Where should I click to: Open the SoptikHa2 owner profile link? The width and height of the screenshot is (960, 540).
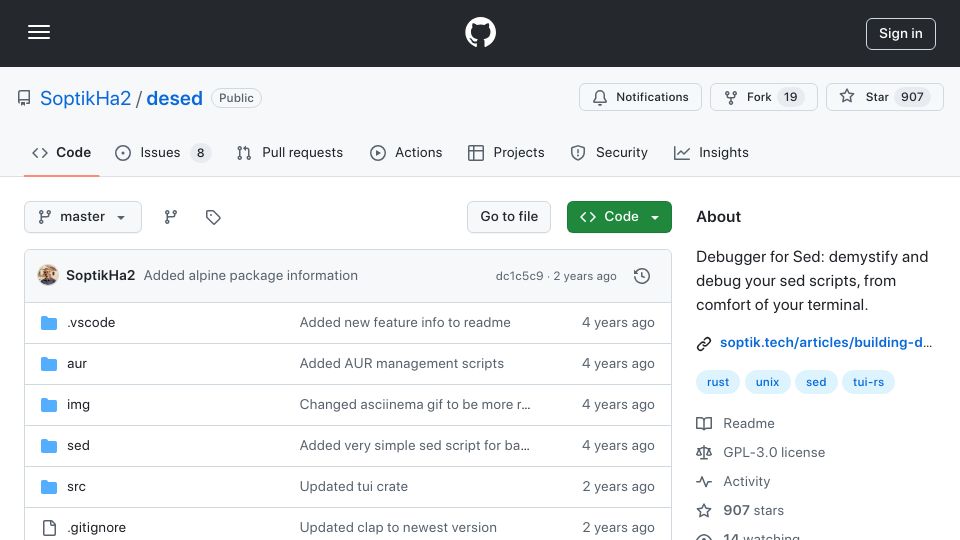(85, 98)
